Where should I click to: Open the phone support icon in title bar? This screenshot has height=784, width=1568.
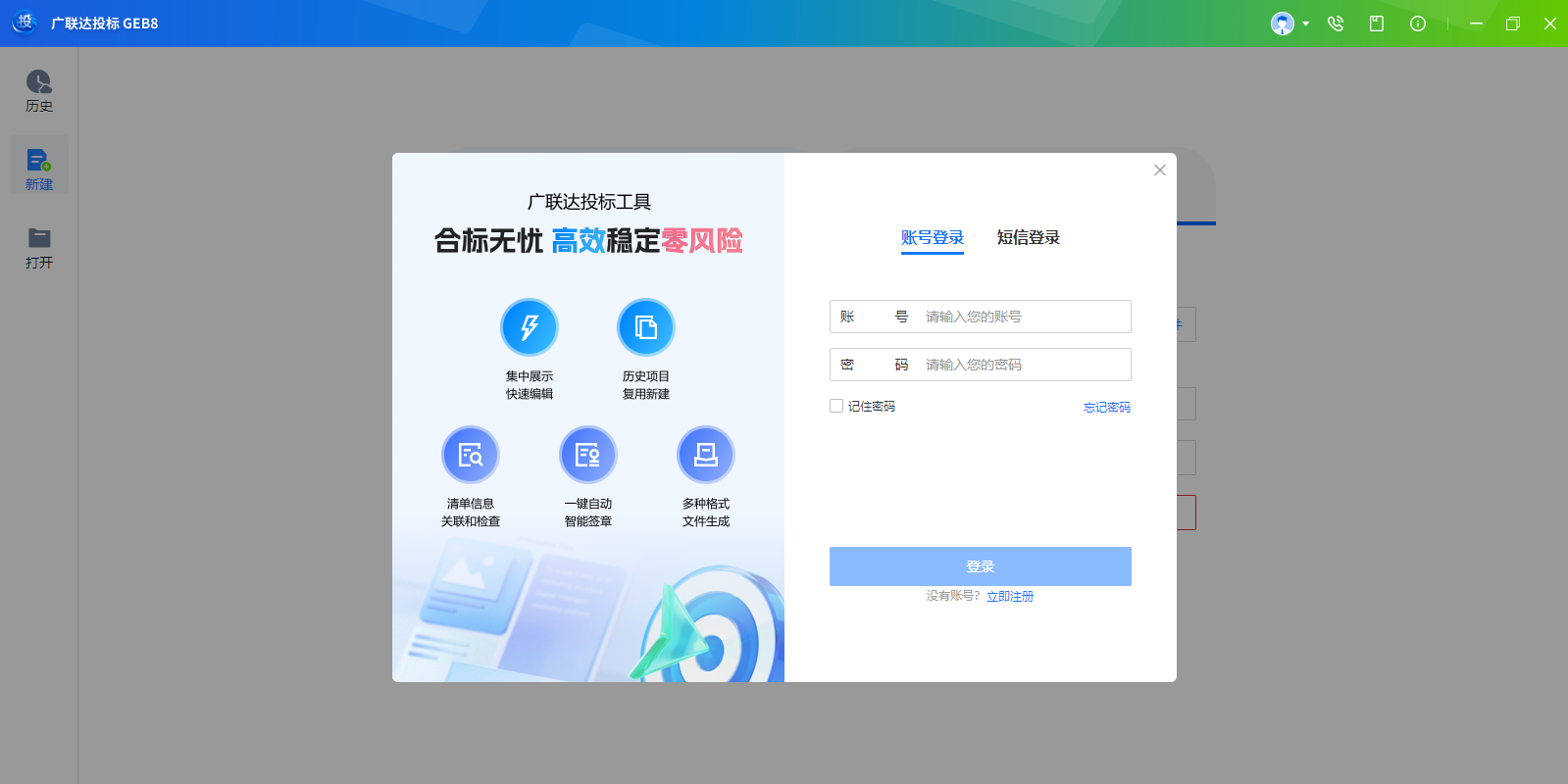(x=1336, y=24)
